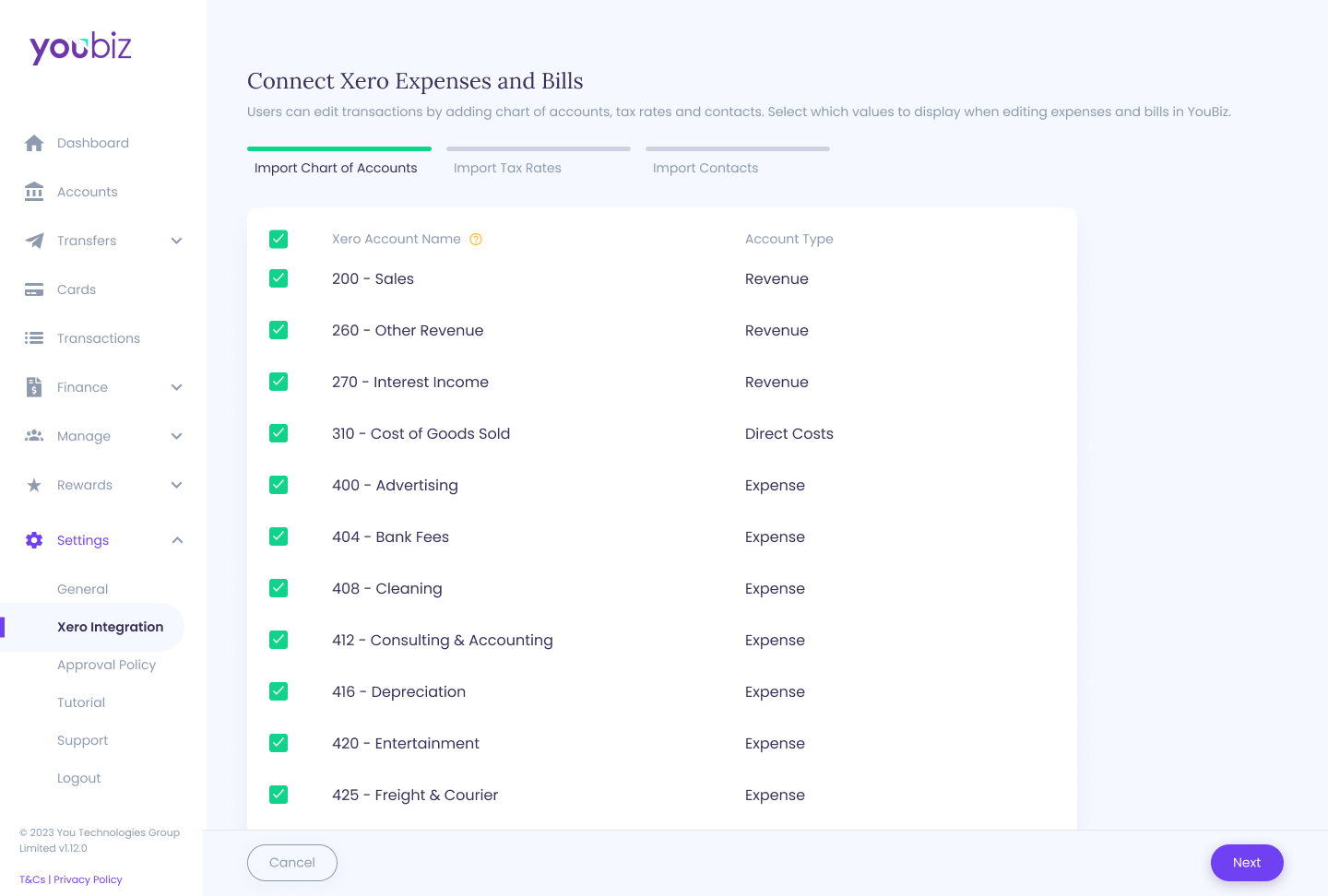Click the green Import Chart of Accounts progress bar
Viewport: 1328px width, 896px height.
pos(339,148)
